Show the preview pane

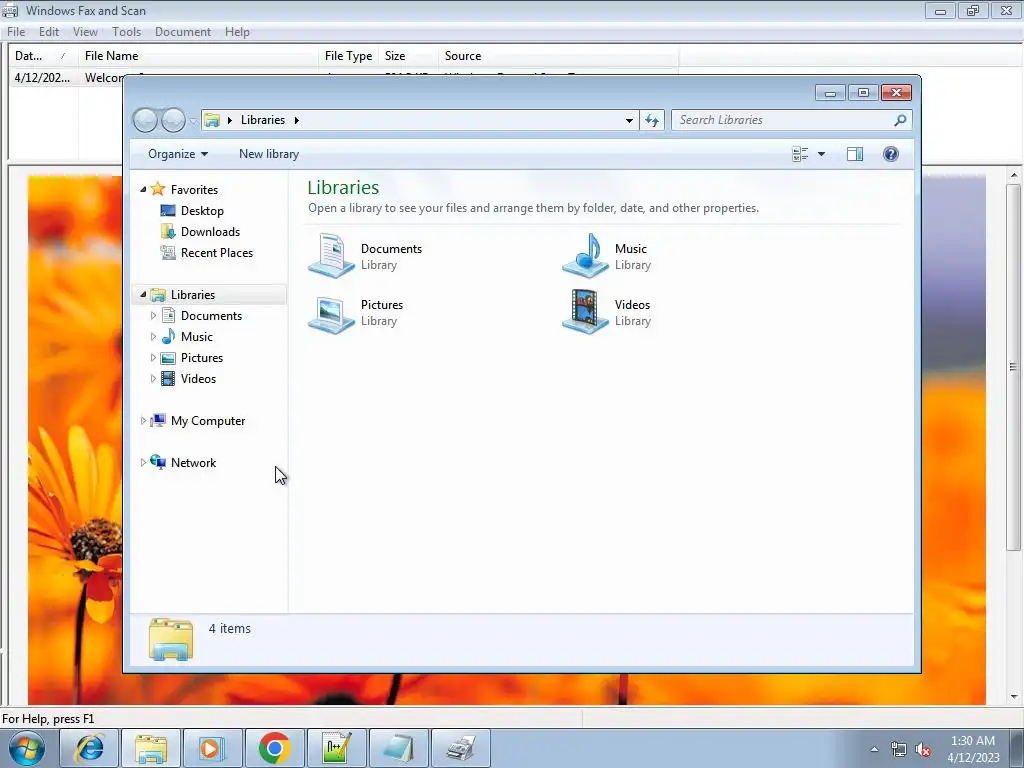click(x=855, y=154)
